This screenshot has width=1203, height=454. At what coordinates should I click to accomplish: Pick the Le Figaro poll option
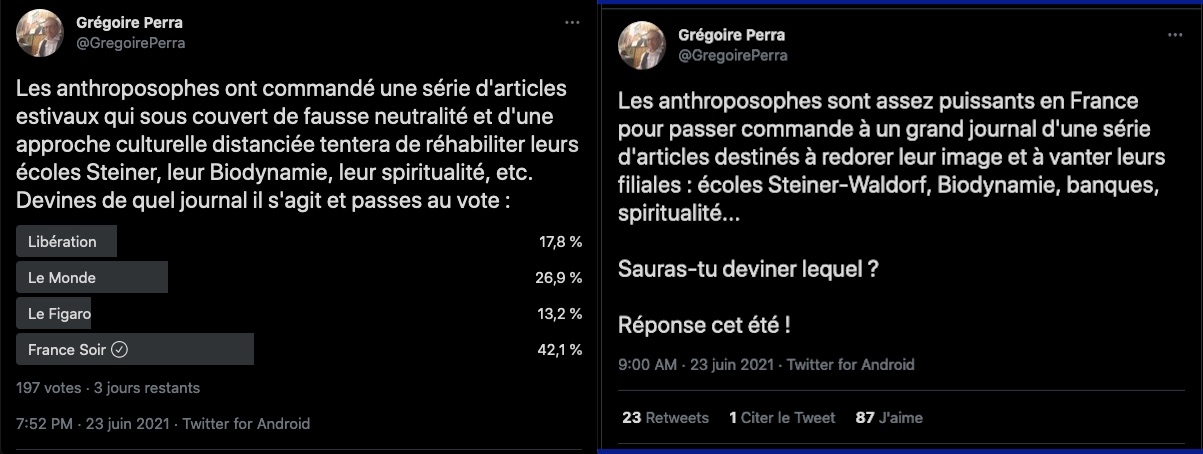61,314
